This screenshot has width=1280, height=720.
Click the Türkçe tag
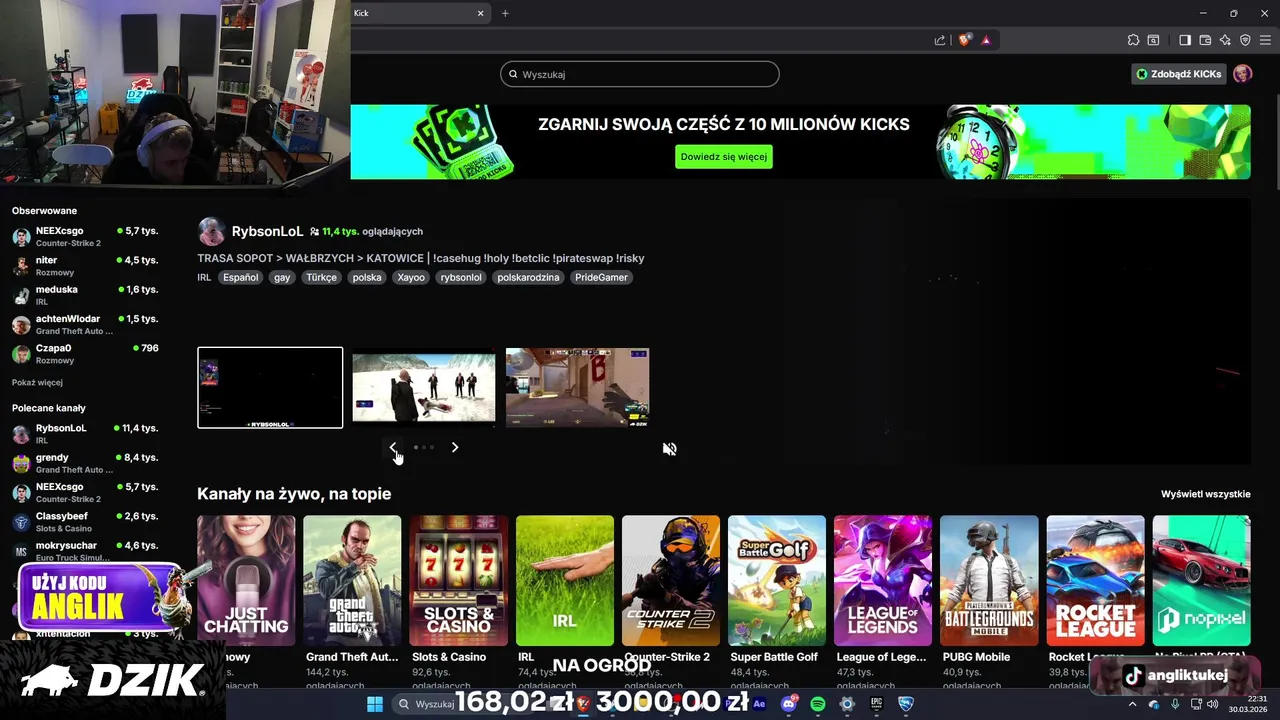pyautogui.click(x=322, y=277)
